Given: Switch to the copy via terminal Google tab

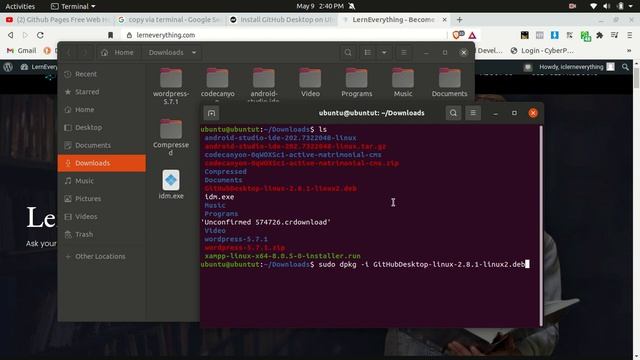Looking at the screenshot, I should (x=169, y=20).
